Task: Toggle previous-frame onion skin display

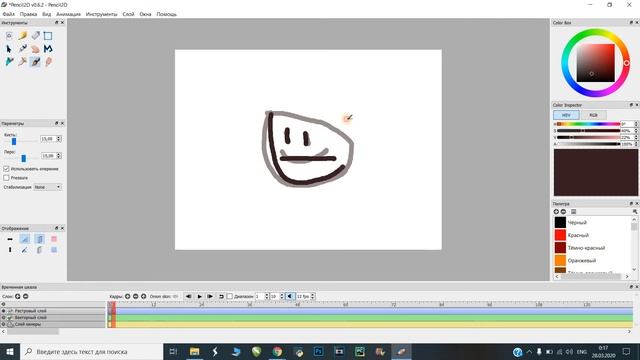Action: (40, 239)
